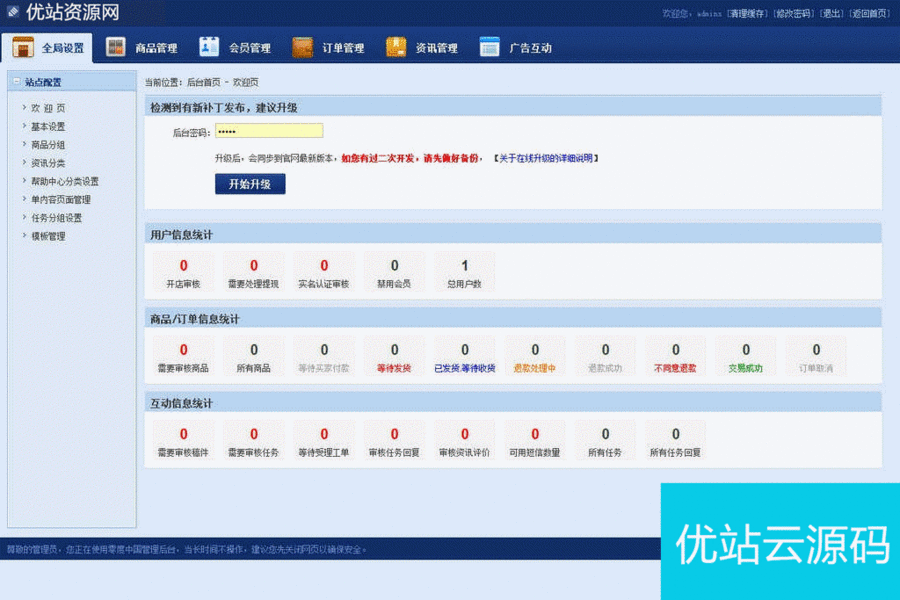Viewport: 900px width, 600px height.
Task: Open the 已发货,等待收货 stat tile
Action: (x=465, y=357)
